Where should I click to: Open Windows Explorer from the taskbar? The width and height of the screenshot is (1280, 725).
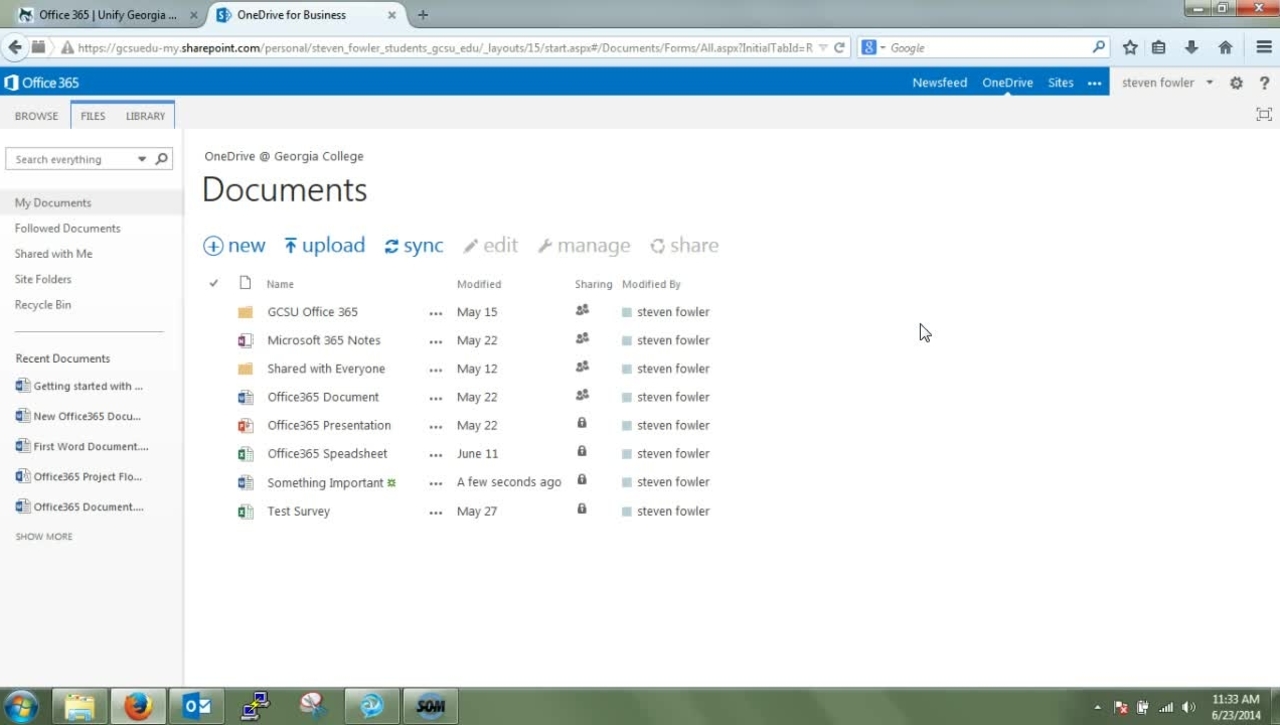tap(80, 706)
